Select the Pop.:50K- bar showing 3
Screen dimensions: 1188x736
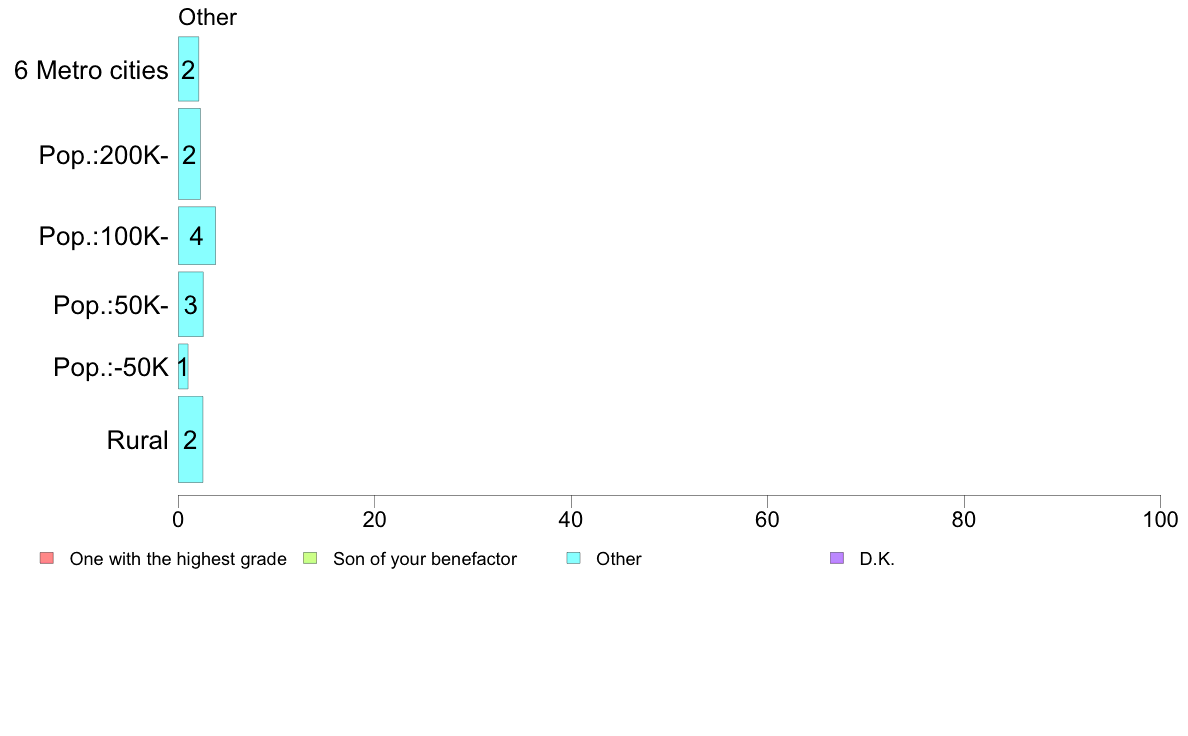tap(191, 304)
